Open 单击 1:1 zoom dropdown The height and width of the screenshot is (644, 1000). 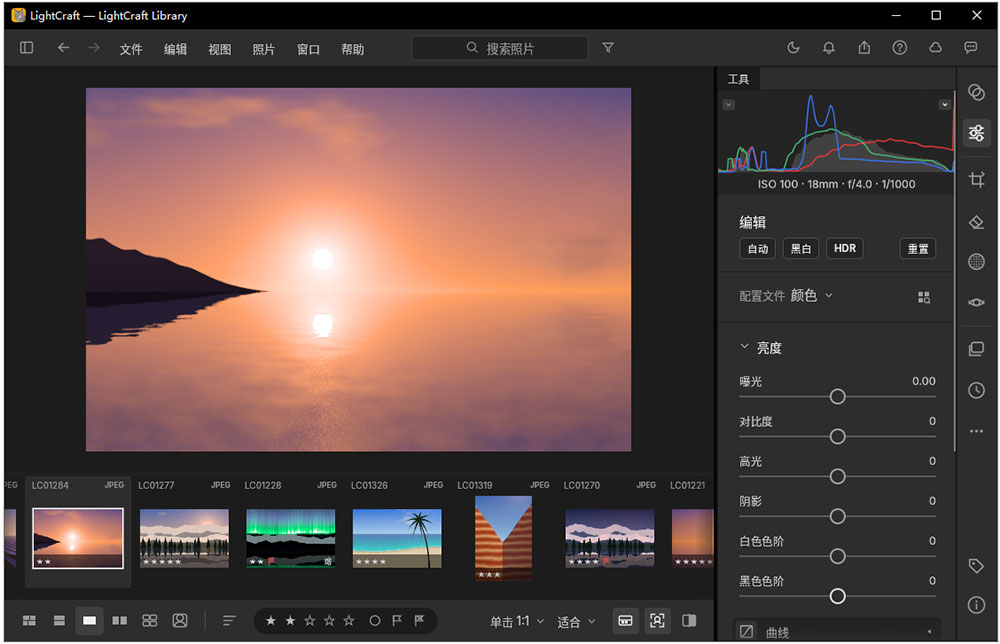517,621
